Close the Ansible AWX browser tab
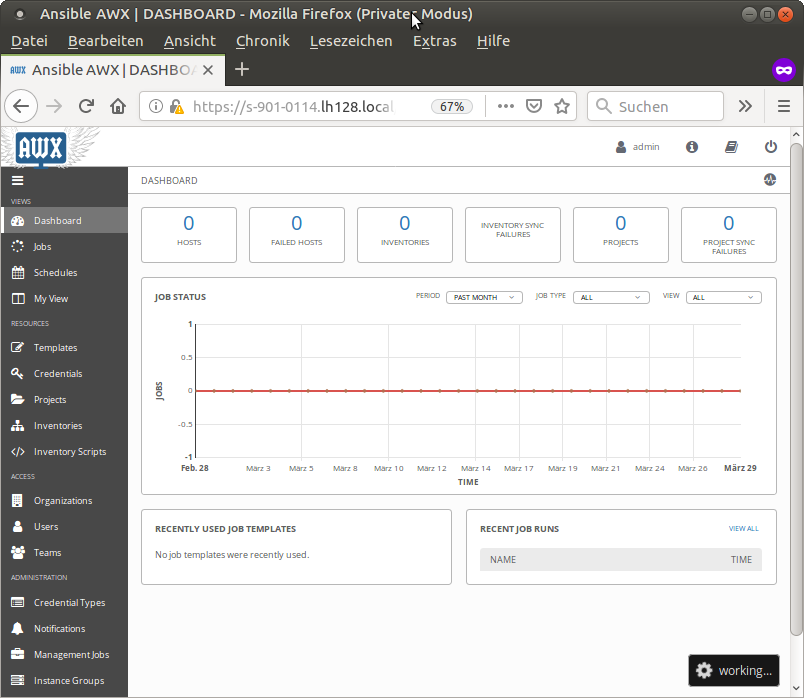 [x=208, y=70]
